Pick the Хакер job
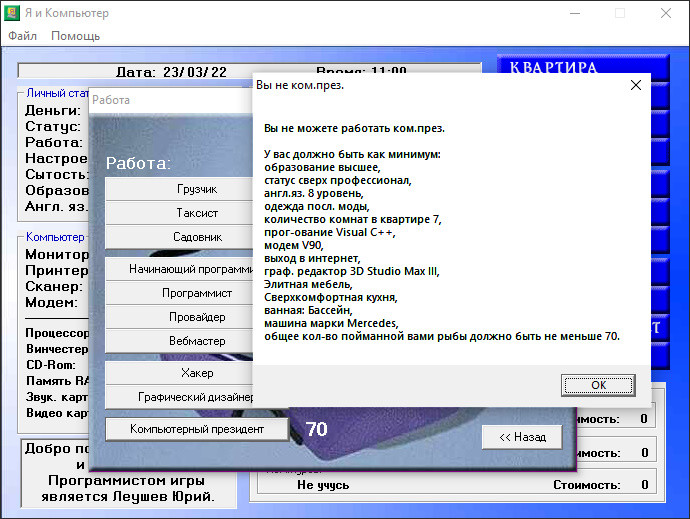 point(179,373)
